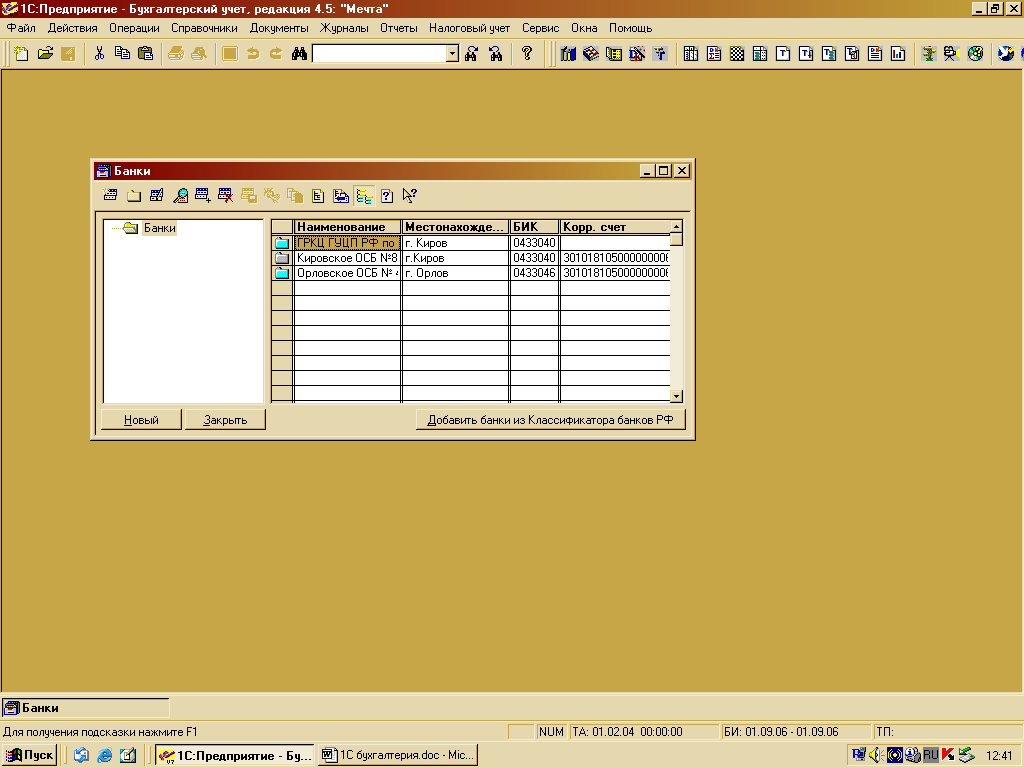Open the Файл menu
Viewport: 1024px width, 768px height.
click(x=21, y=28)
